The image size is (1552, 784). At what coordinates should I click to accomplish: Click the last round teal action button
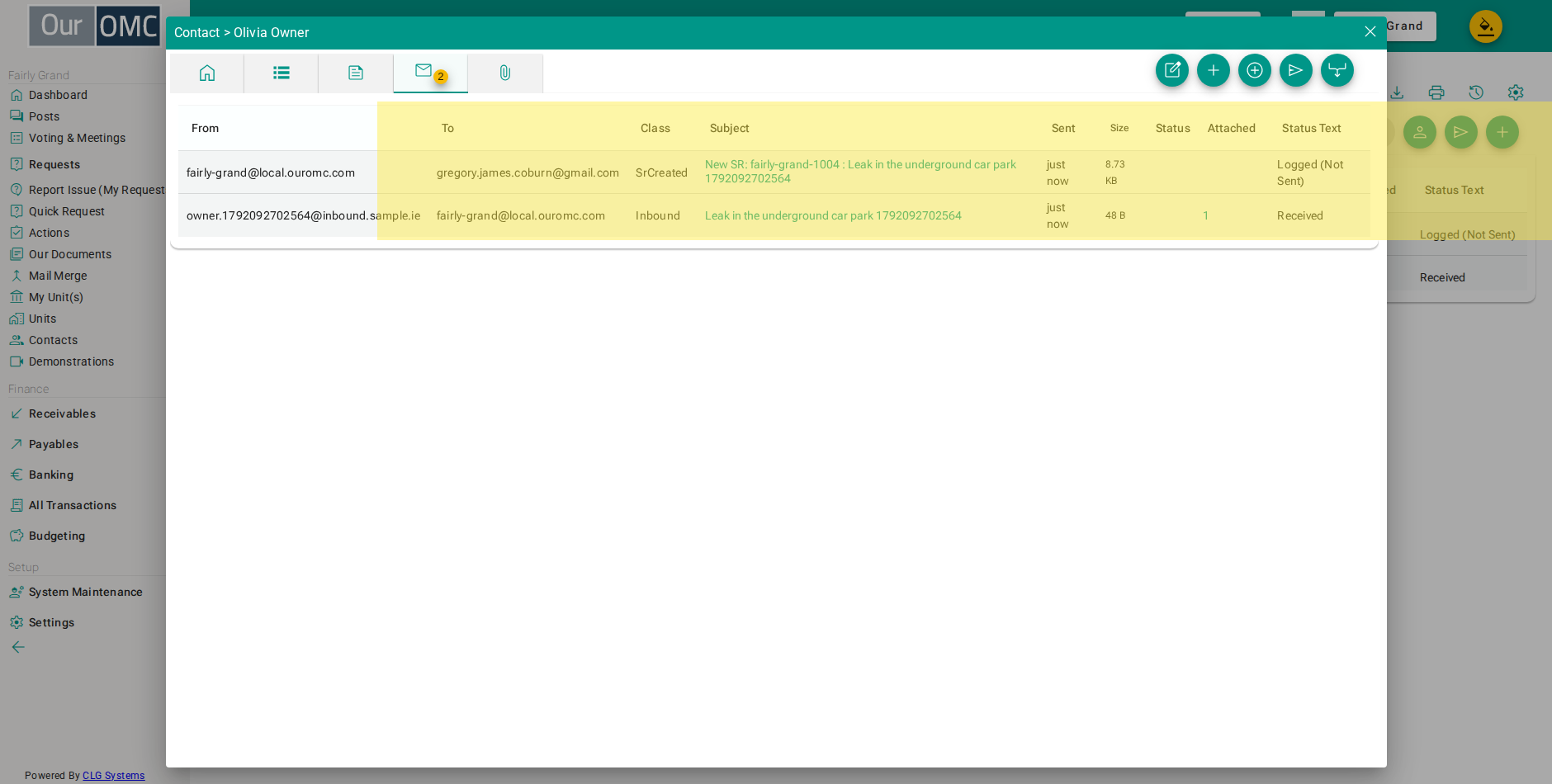tap(1337, 70)
